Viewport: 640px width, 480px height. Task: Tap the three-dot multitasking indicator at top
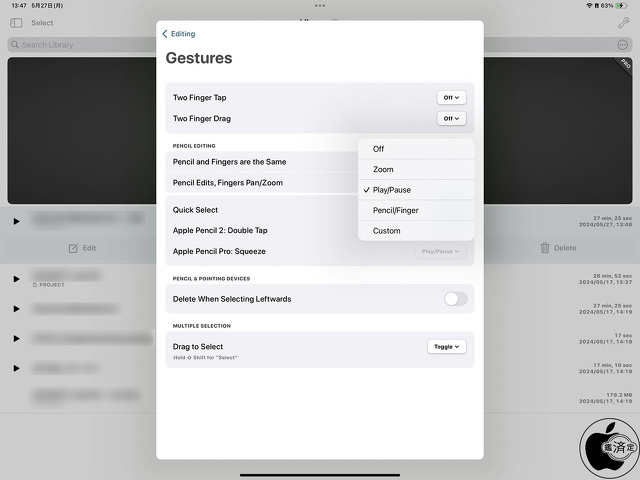pyautogui.click(x=320, y=6)
